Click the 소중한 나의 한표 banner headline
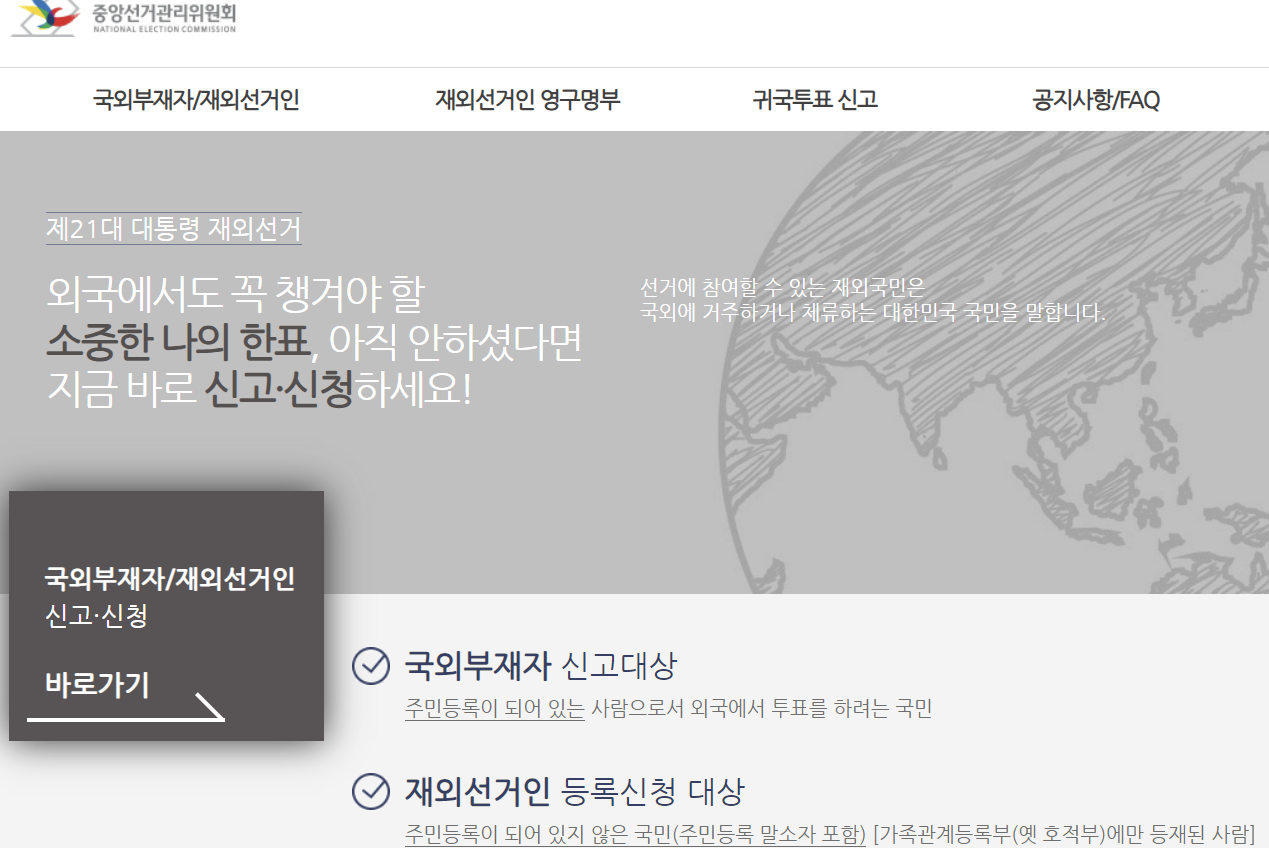1269x848 pixels. (x=177, y=343)
